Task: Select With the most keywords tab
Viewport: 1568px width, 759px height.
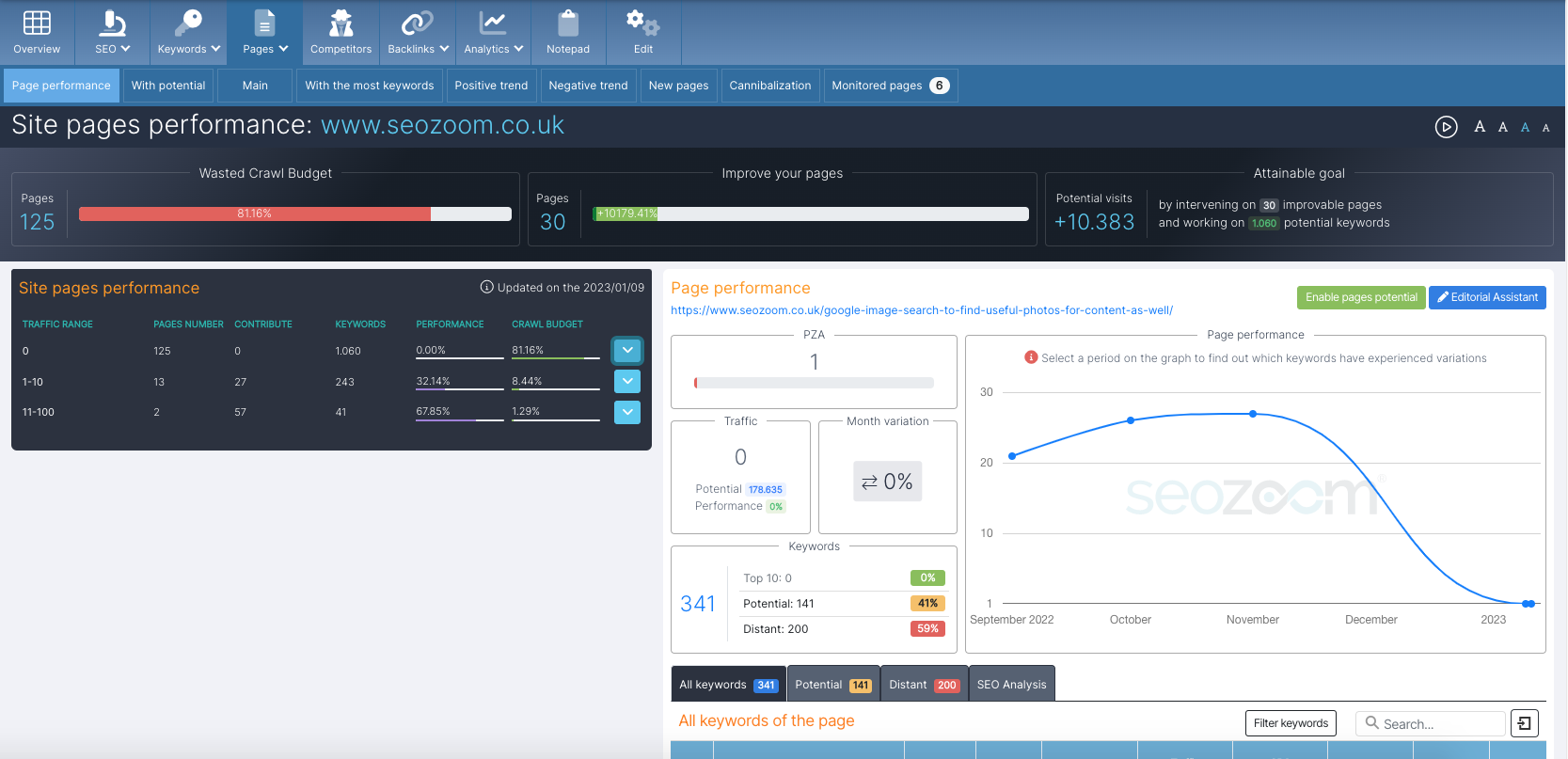Action: pyautogui.click(x=370, y=86)
